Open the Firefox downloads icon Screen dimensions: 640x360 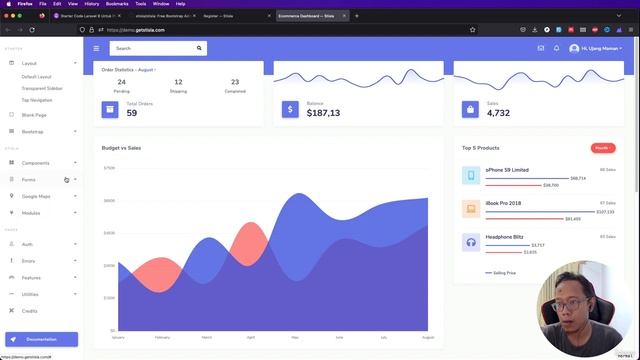pyautogui.click(x=535, y=30)
